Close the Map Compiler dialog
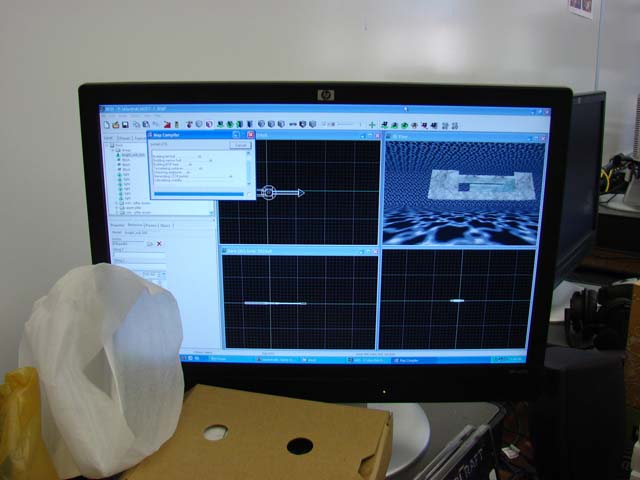The width and height of the screenshot is (640, 480). click(250, 134)
